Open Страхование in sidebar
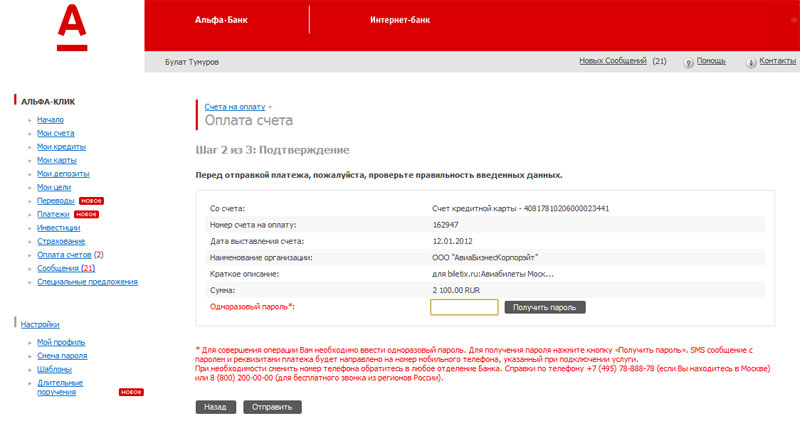The width and height of the screenshot is (800, 421). (x=61, y=241)
